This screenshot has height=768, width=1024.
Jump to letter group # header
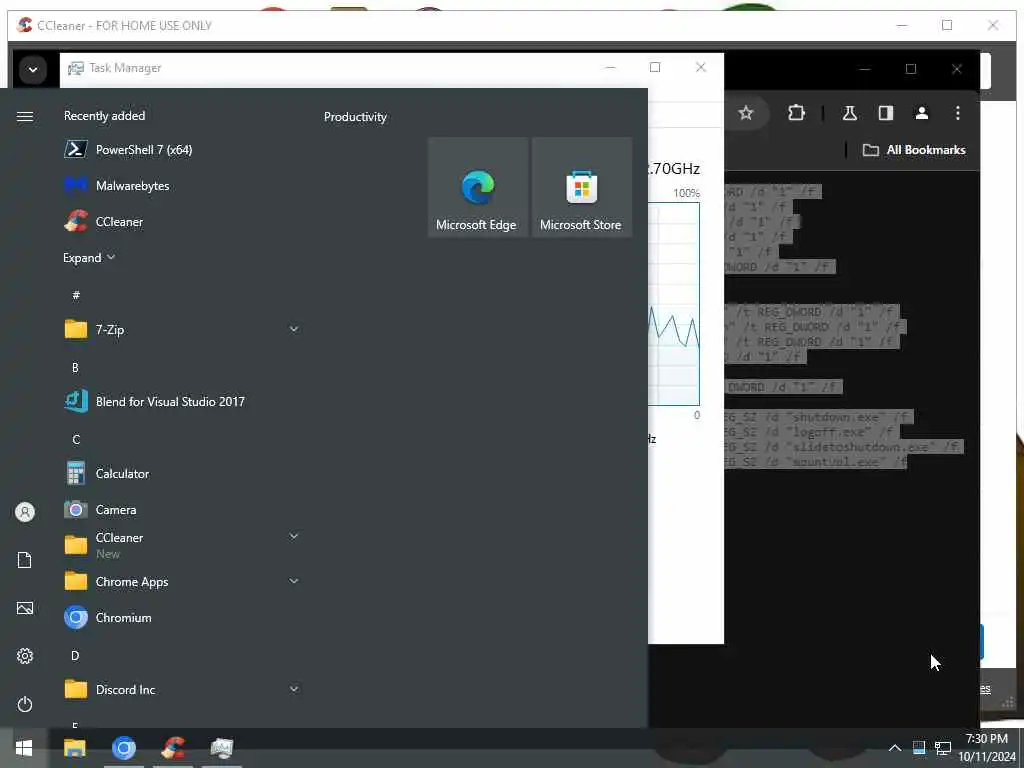pyautogui.click(x=76, y=295)
